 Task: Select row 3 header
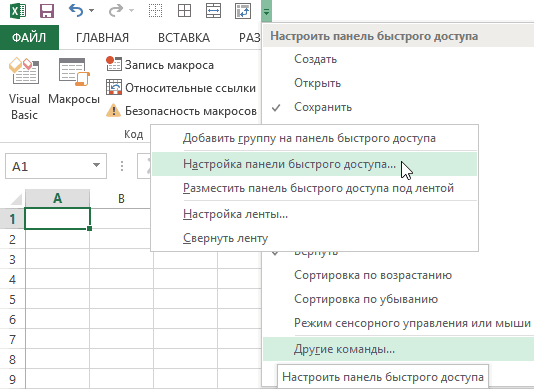[12, 259]
